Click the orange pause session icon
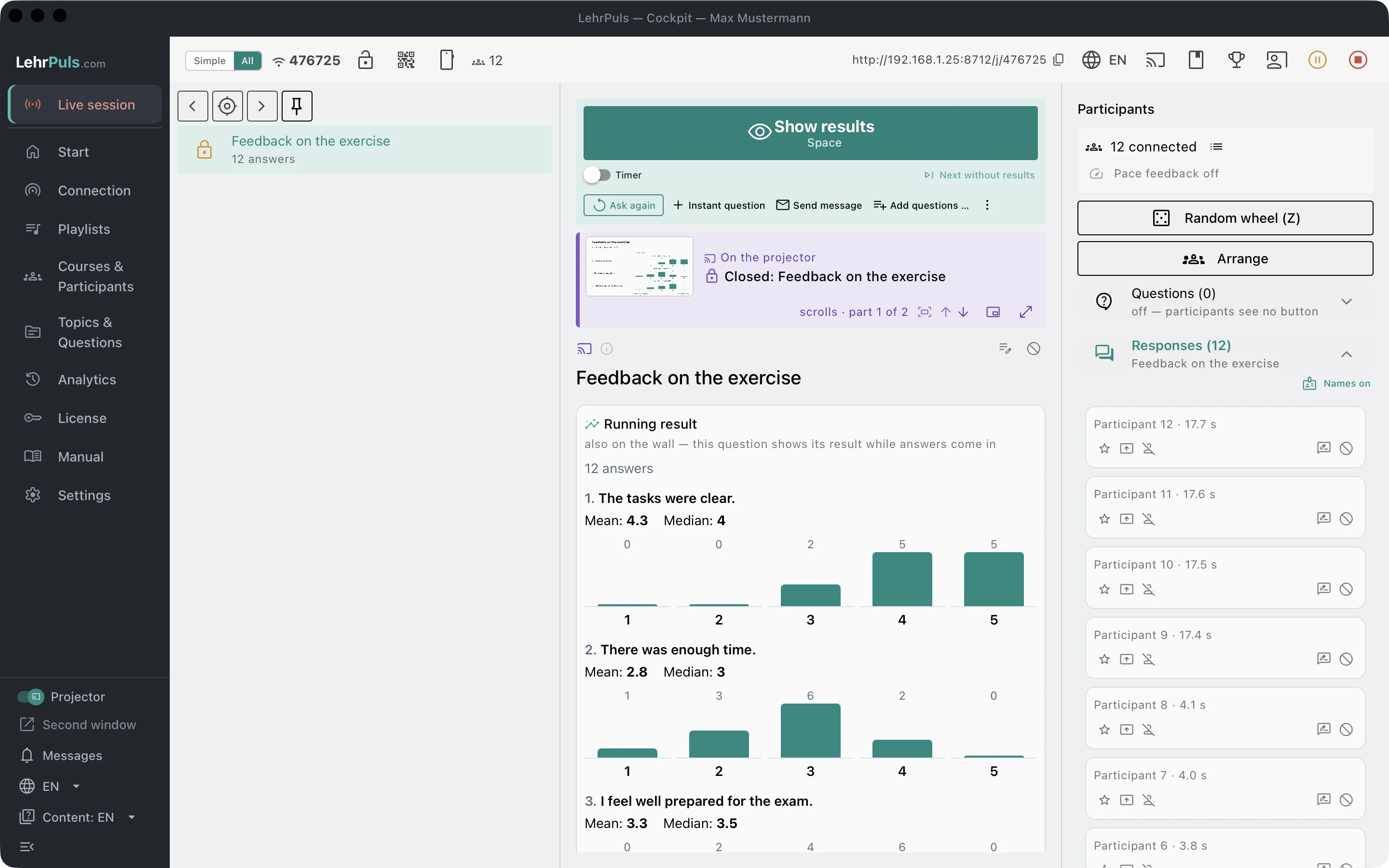 tap(1317, 60)
